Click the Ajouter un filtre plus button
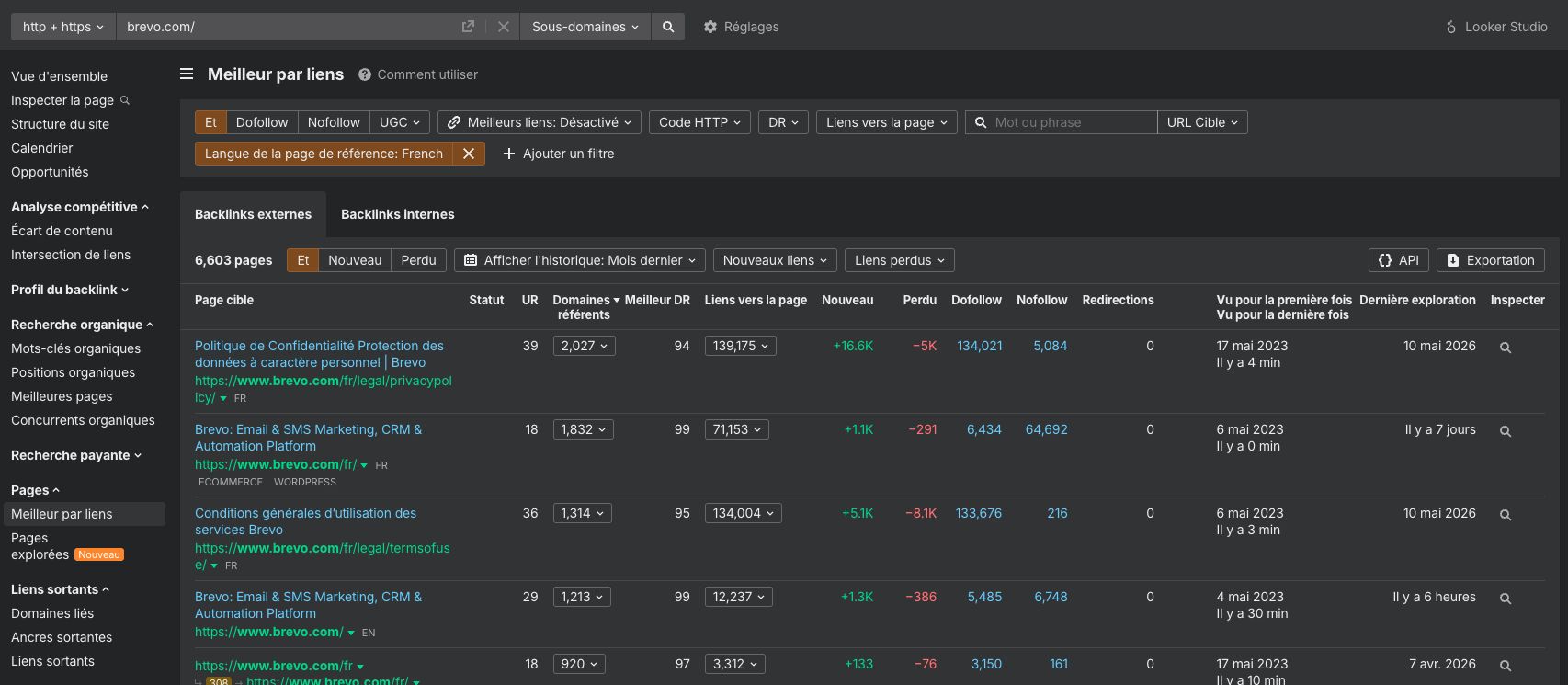Image resolution: width=1568 pixels, height=685 pixels. coord(559,154)
